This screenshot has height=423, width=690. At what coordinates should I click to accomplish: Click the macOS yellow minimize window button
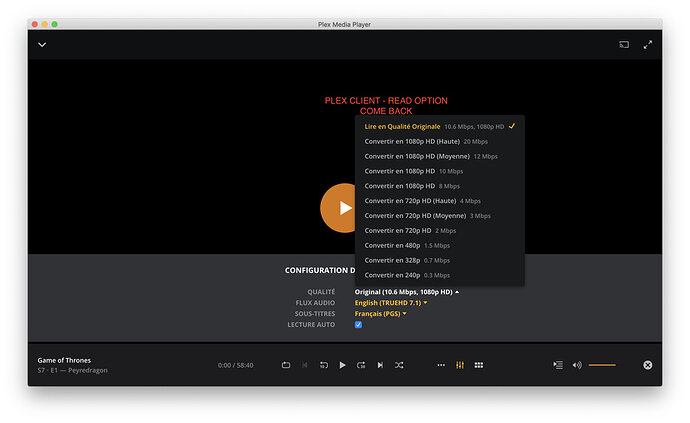click(44, 24)
